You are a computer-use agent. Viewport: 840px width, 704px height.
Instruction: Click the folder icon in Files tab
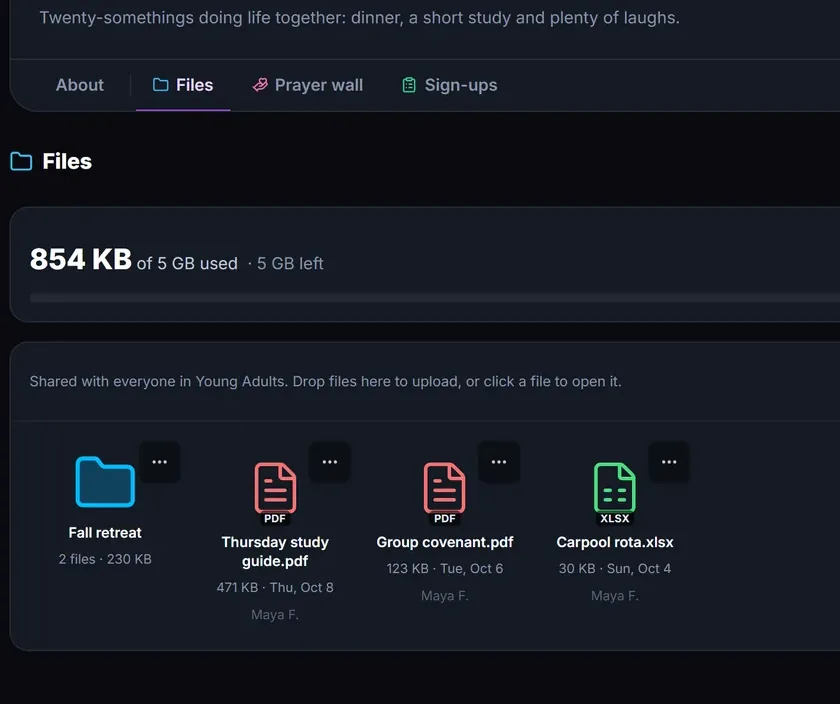coord(160,85)
